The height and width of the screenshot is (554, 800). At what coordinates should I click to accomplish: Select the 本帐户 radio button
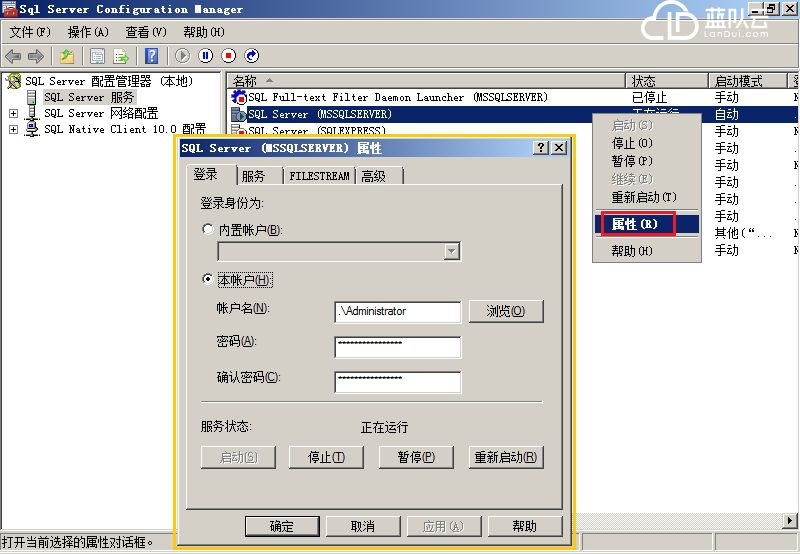point(208,279)
